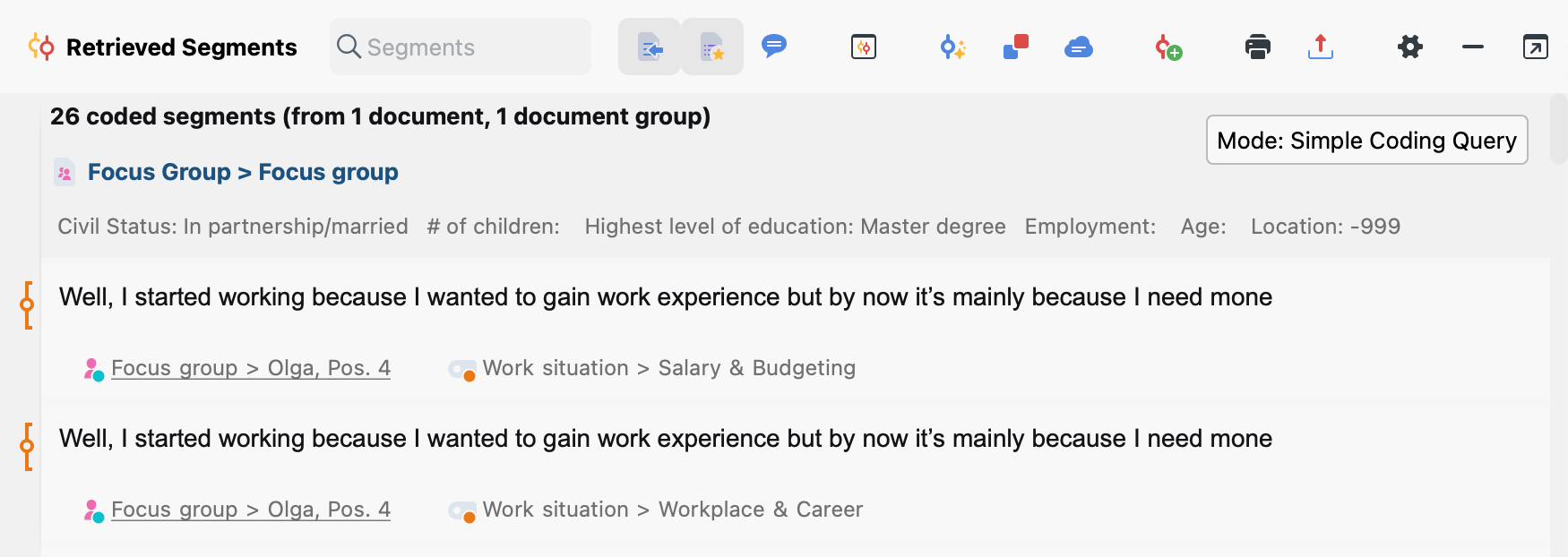Open Focus group > Olga, Pos. 4 link in first segment

pyautogui.click(x=251, y=368)
